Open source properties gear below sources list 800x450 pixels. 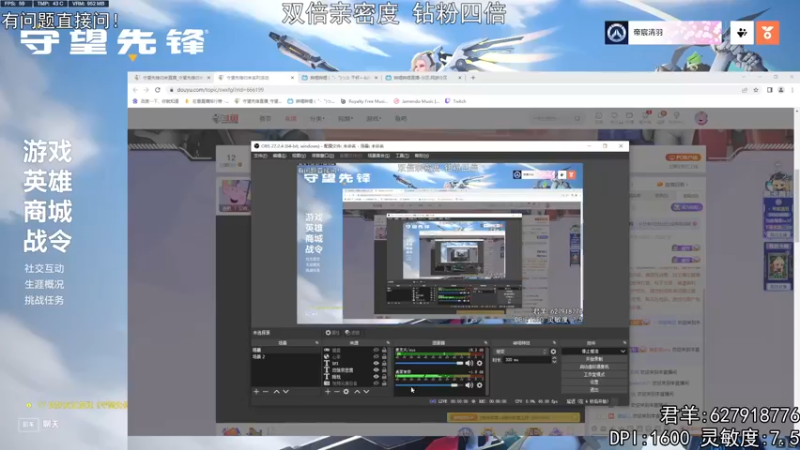coord(346,392)
